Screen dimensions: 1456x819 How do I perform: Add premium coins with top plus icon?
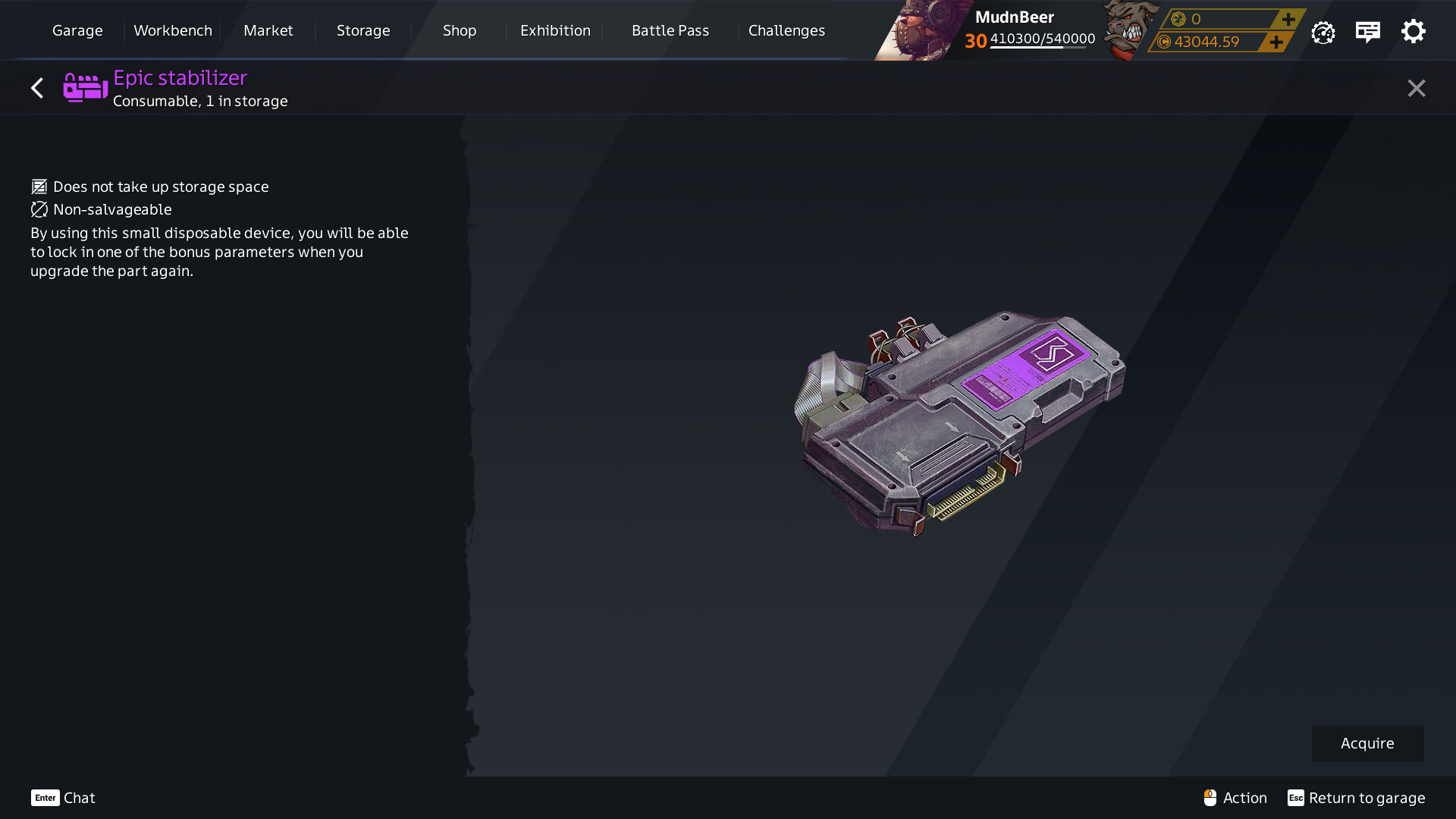[1288, 19]
